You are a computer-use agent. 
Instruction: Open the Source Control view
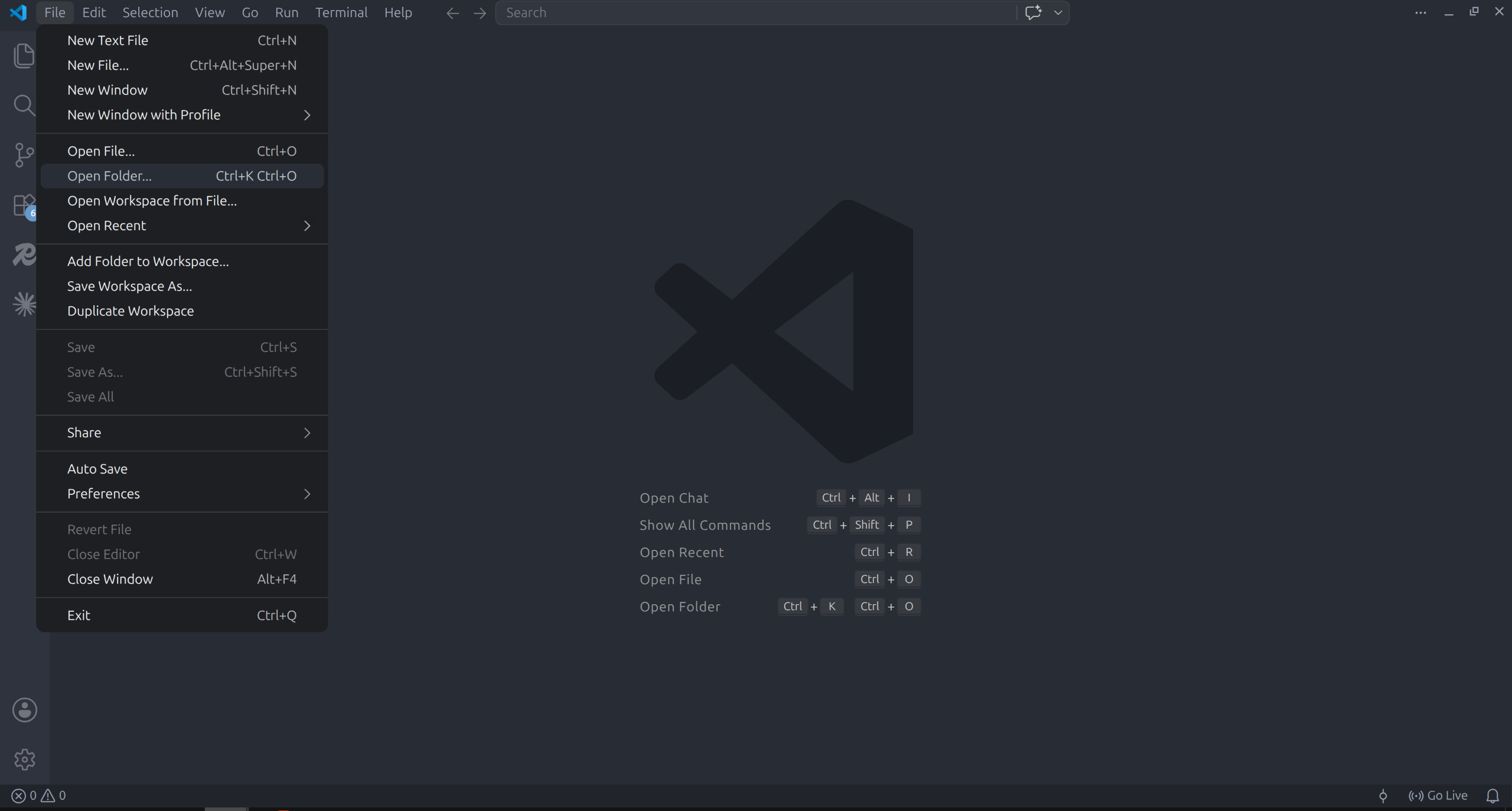(x=24, y=155)
